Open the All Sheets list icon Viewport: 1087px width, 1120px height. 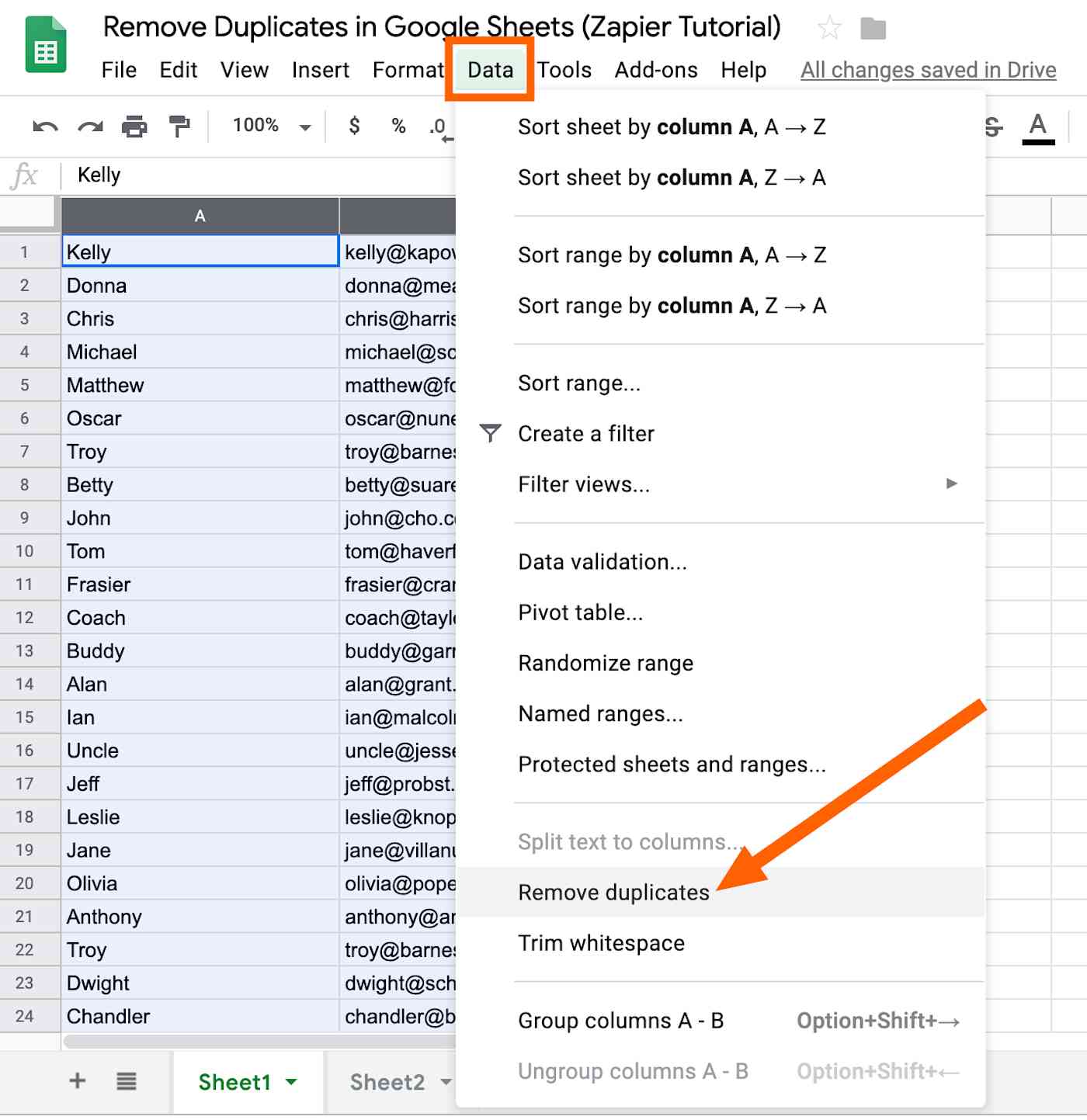127,1080
